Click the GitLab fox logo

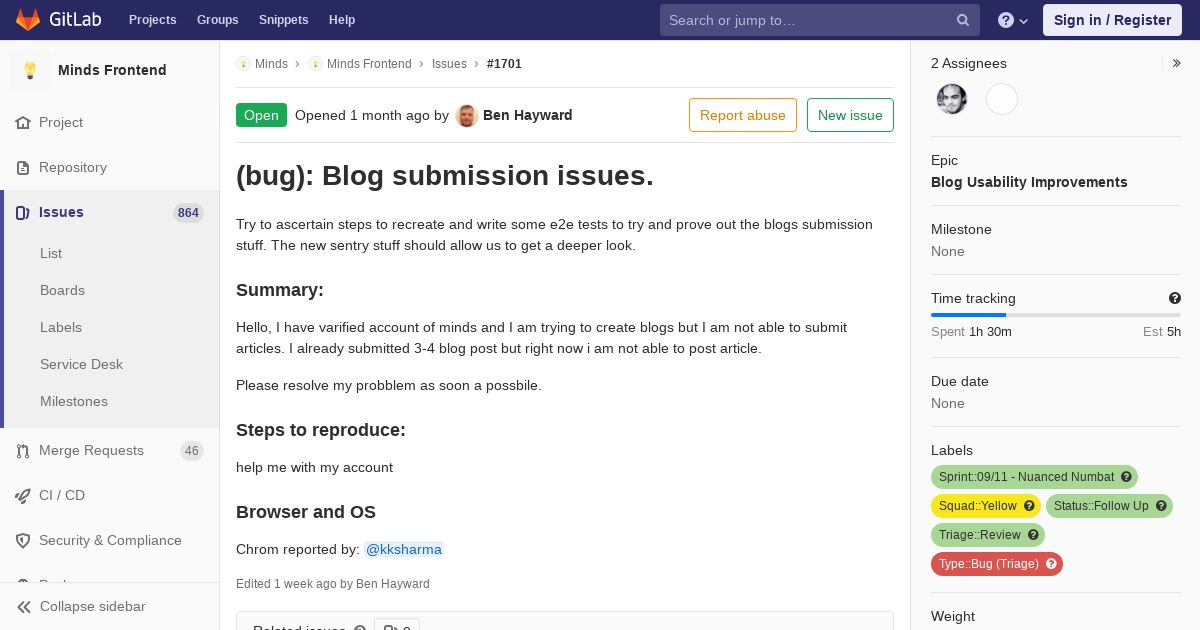click(x=28, y=20)
